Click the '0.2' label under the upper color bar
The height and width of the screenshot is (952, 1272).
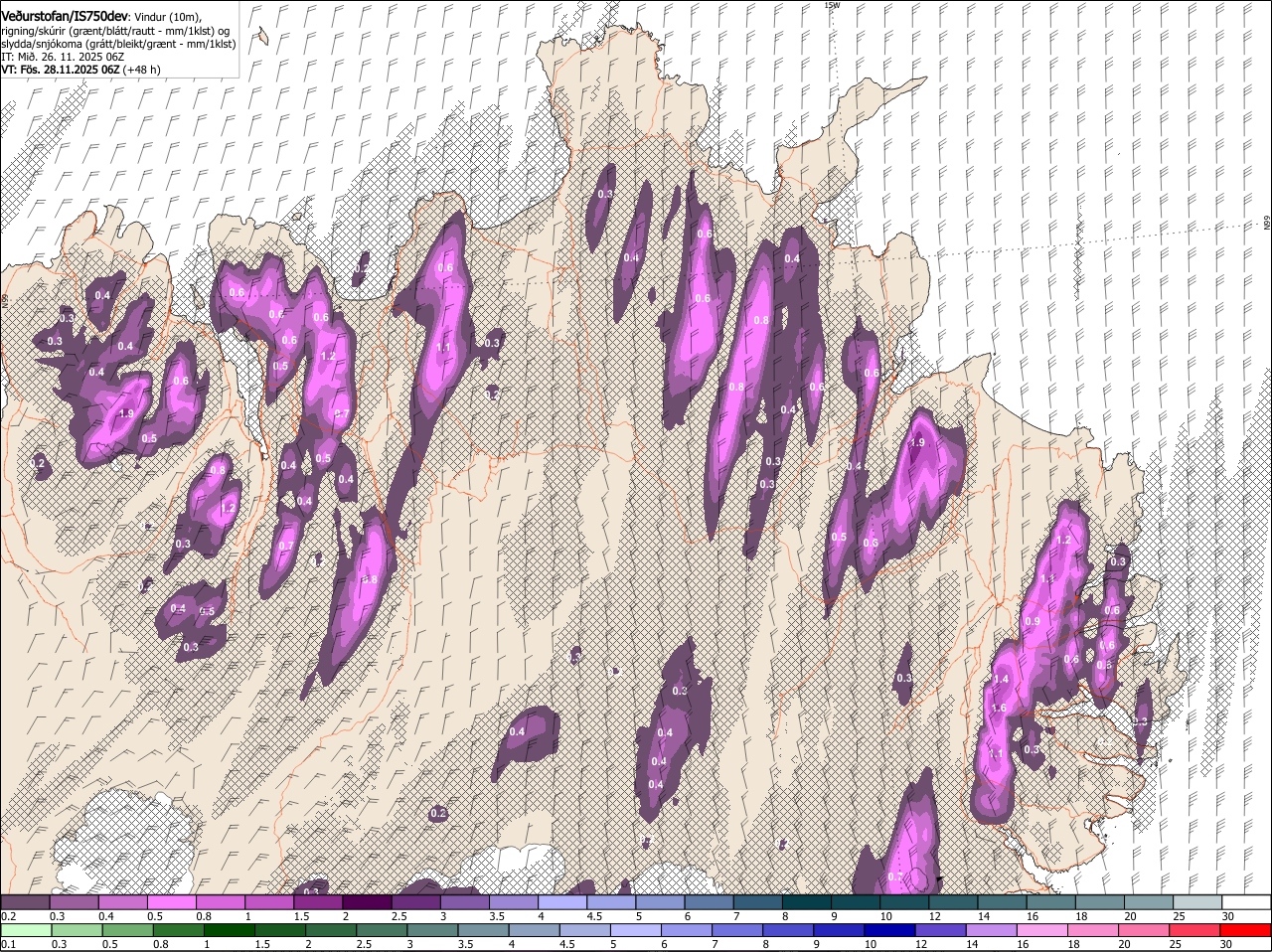click(8, 915)
